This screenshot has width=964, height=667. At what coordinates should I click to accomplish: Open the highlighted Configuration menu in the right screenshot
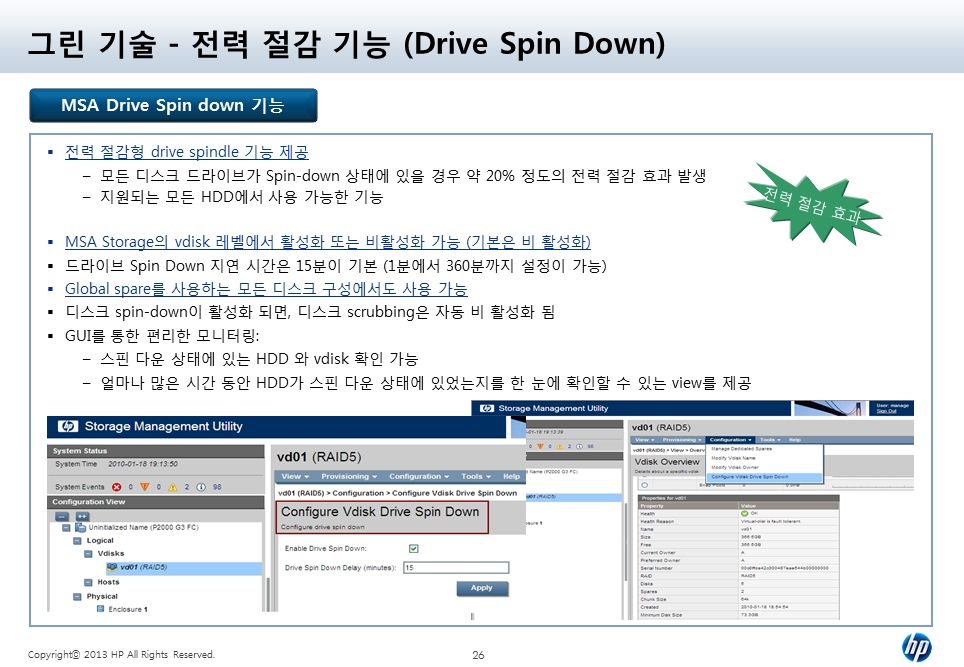pos(730,440)
